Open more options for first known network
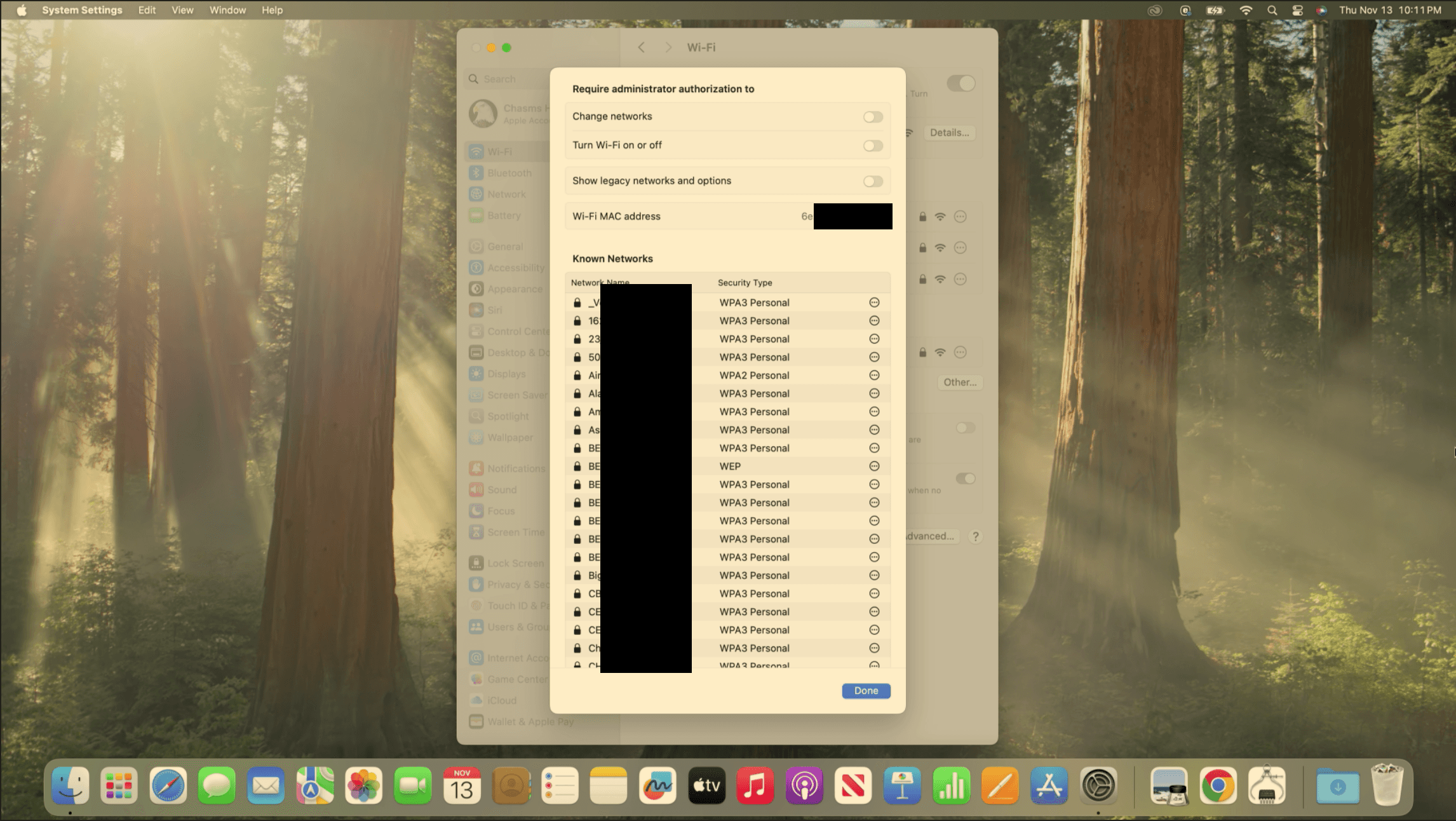 [874, 303]
